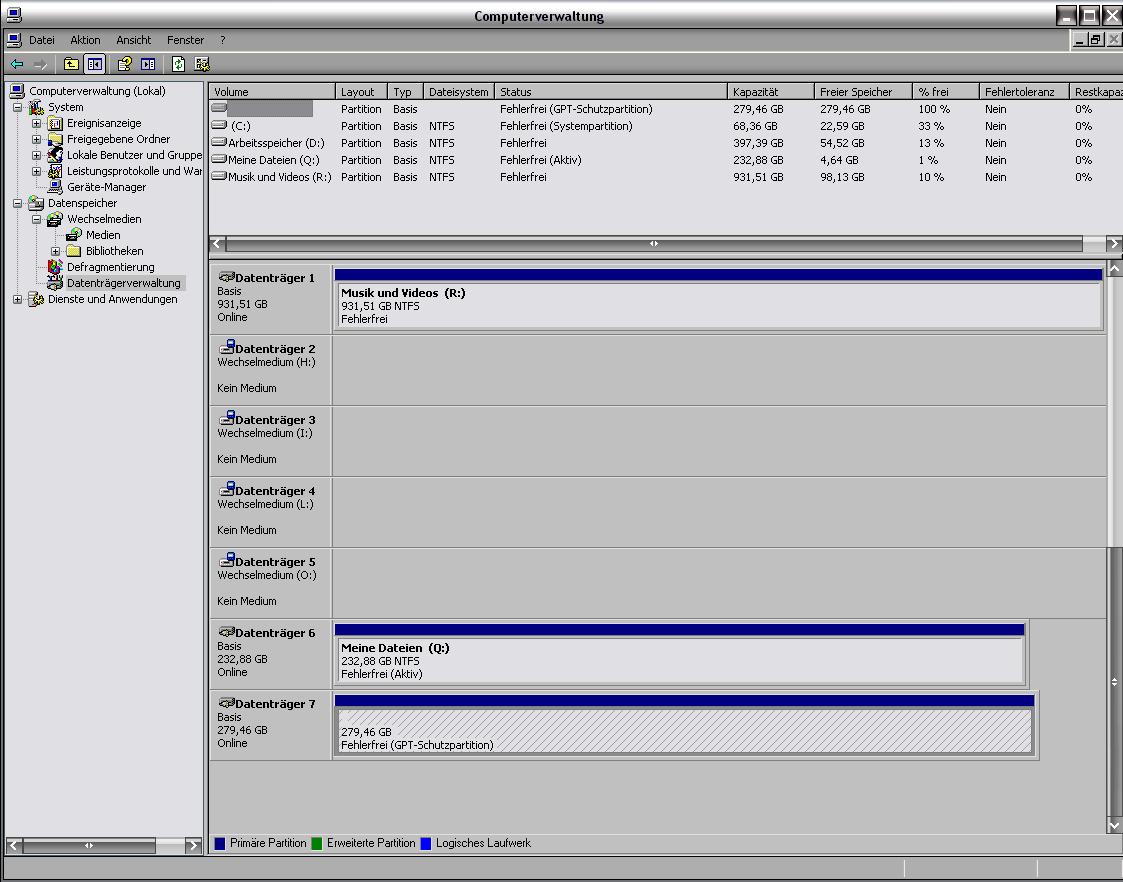Click the Freier Speicher column header
Screen dimensions: 1123x882
tap(862, 92)
